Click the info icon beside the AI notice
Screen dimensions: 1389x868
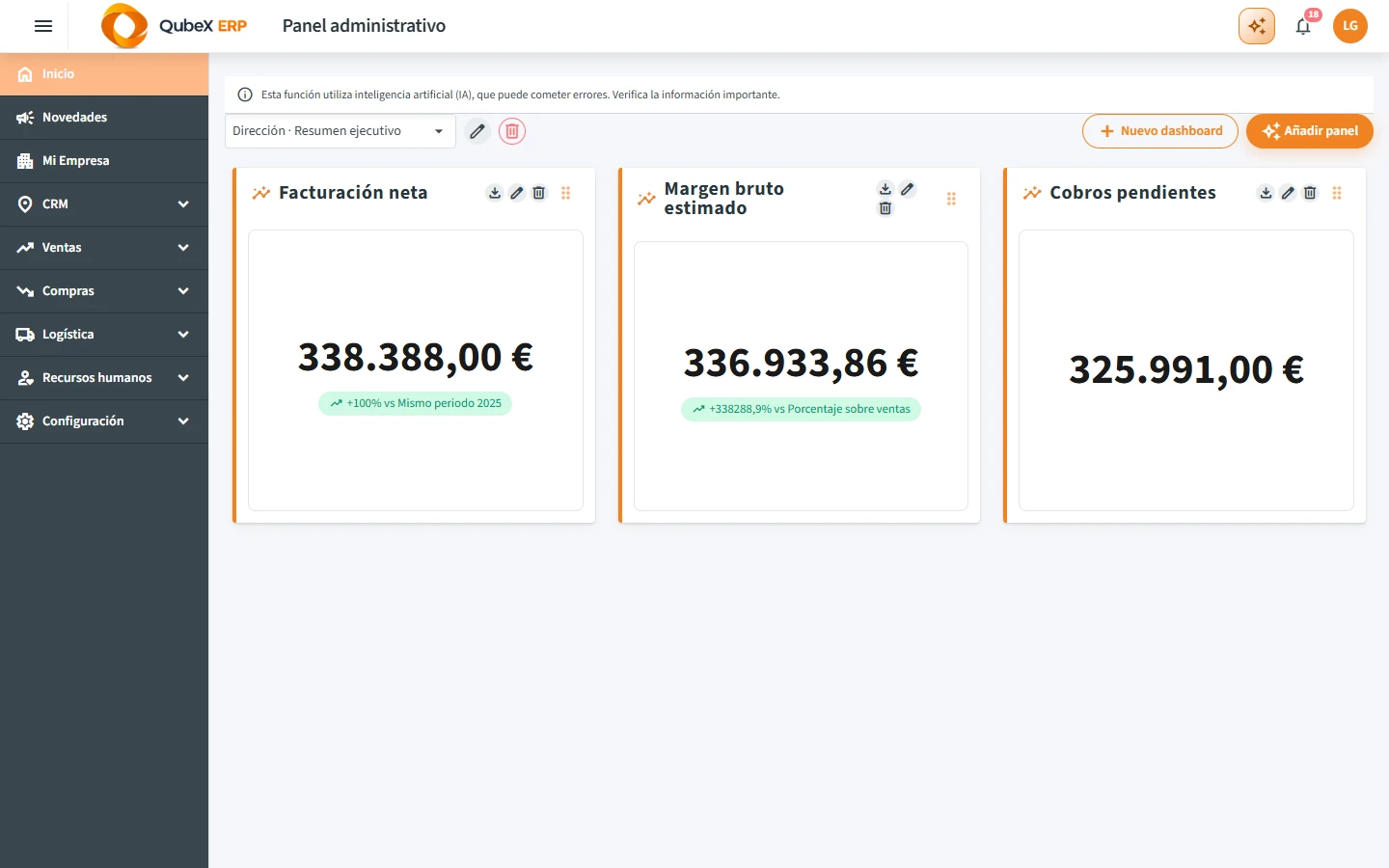(x=245, y=95)
